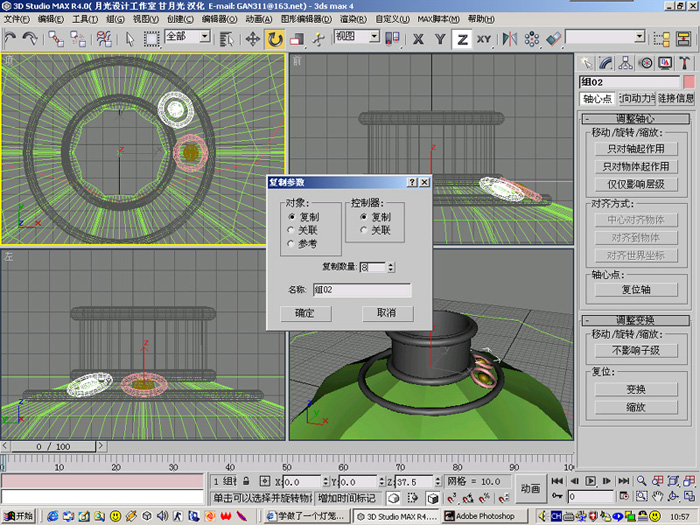
Task: Open the Windows 开始 start button
Action: point(19,516)
